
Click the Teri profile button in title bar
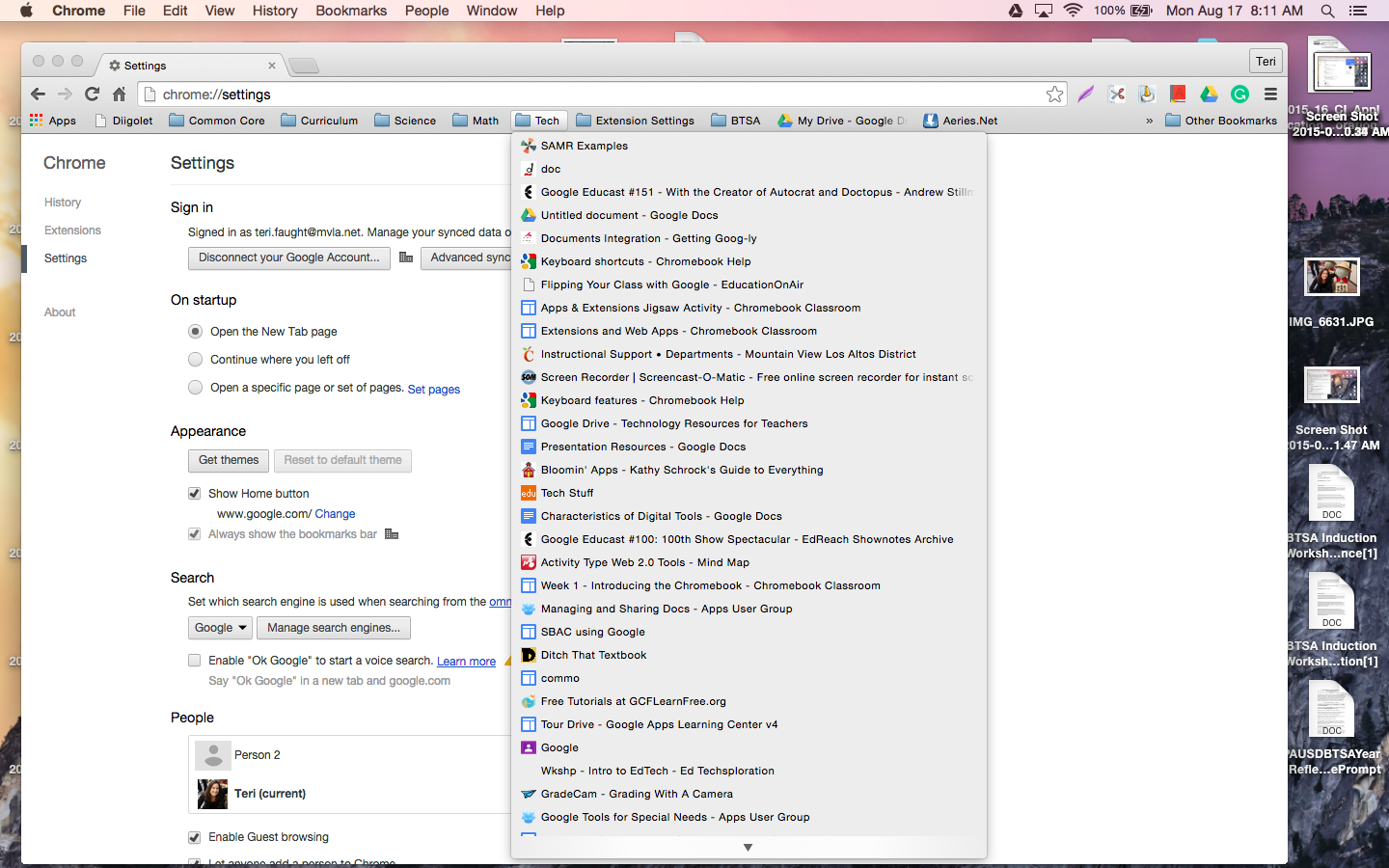coord(1266,61)
